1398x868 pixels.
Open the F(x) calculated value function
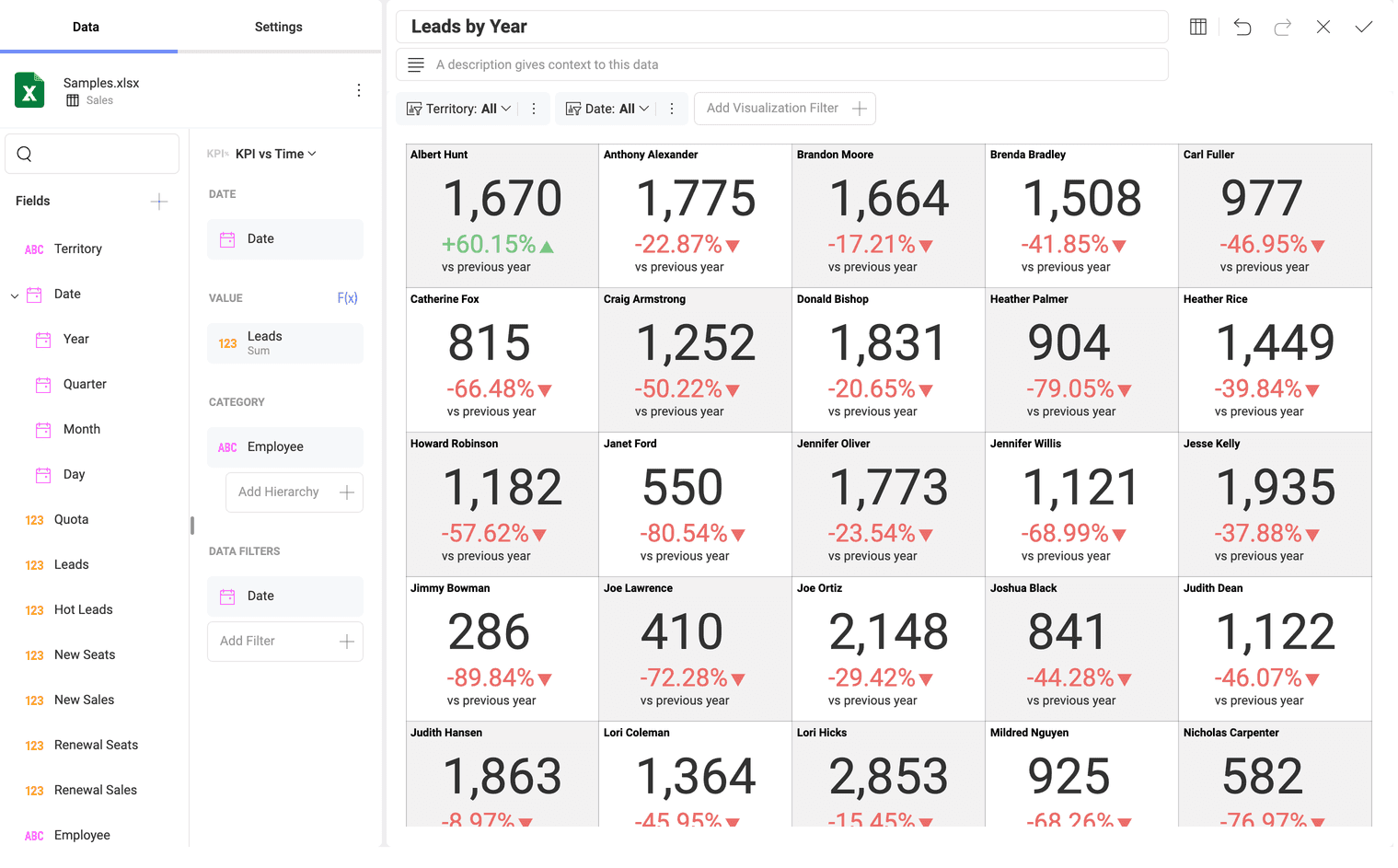pyautogui.click(x=347, y=298)
